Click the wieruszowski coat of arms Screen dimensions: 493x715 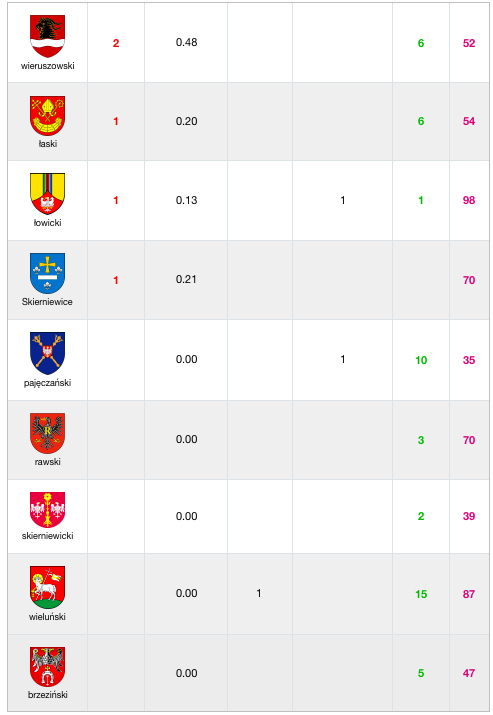[x=47, y=36]
